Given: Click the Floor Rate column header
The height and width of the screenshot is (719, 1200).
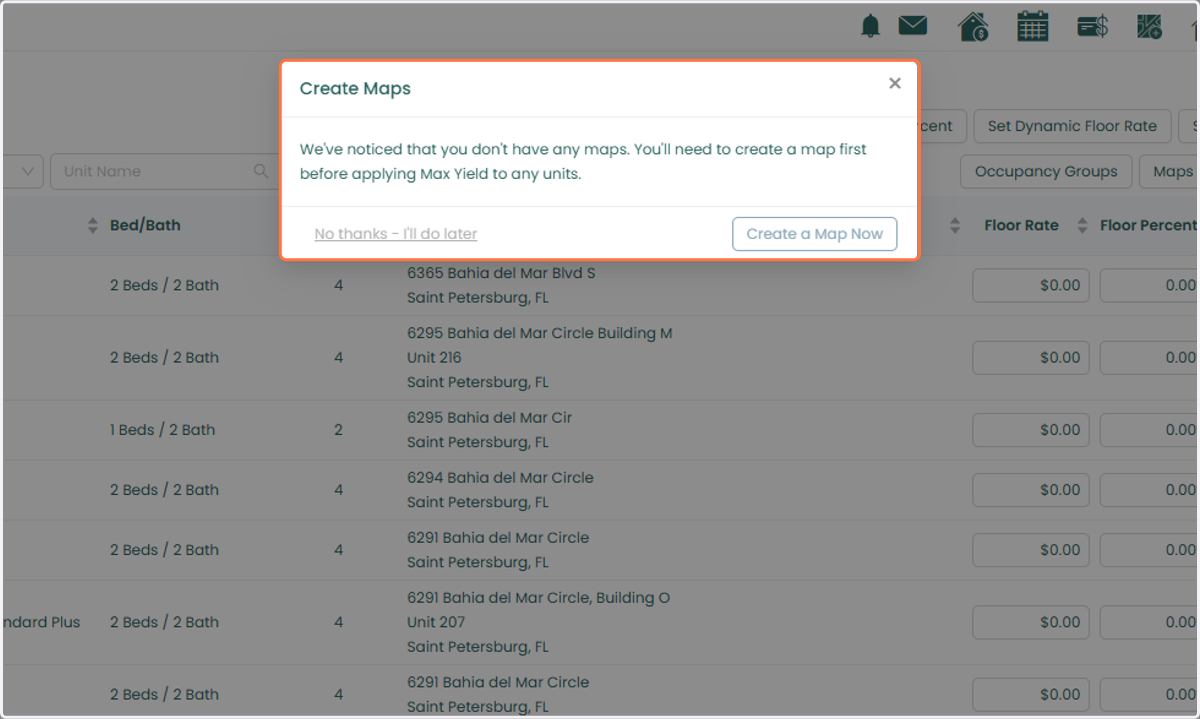Looking at the screenshot, I should 1021,225.
